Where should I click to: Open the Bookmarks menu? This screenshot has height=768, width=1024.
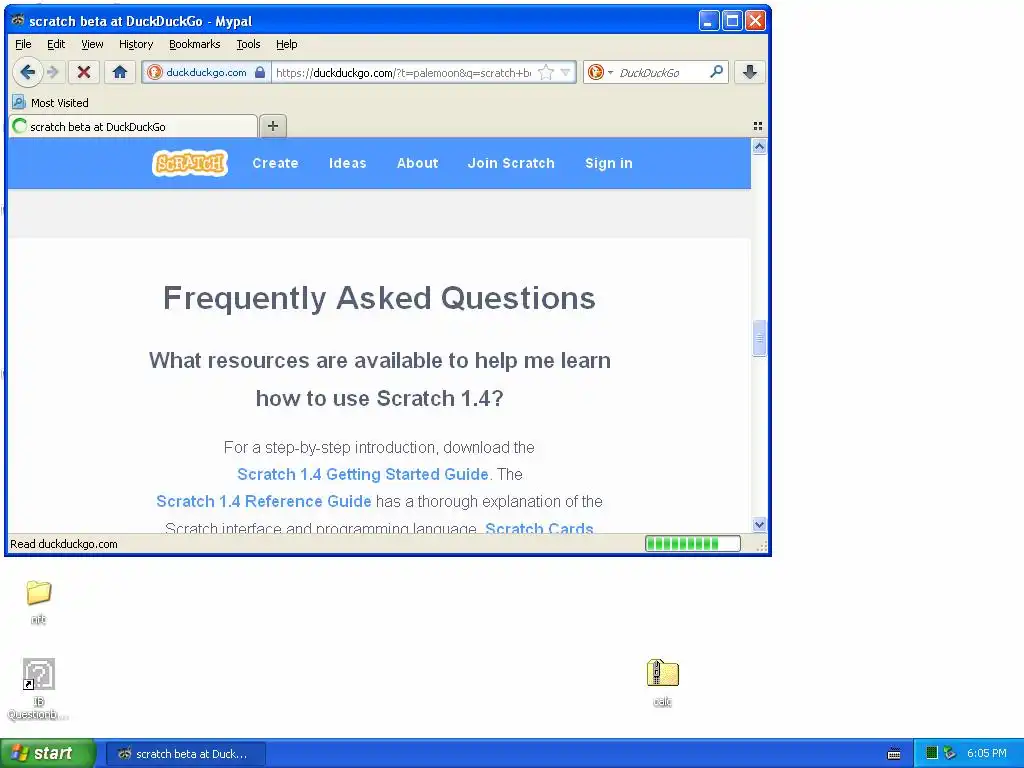coord(195,44)
